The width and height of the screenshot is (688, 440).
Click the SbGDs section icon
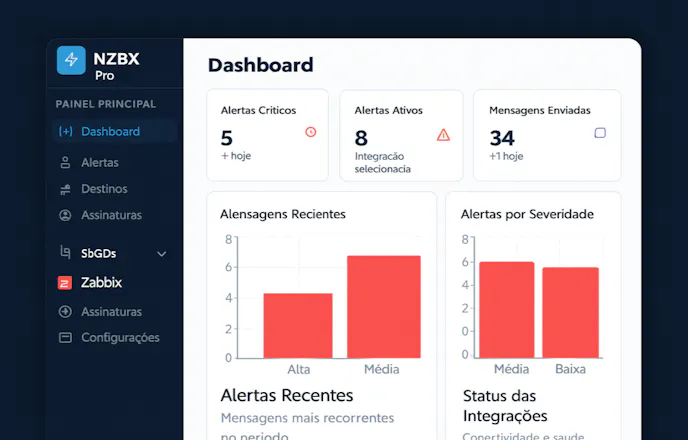[x=65, y=252]
